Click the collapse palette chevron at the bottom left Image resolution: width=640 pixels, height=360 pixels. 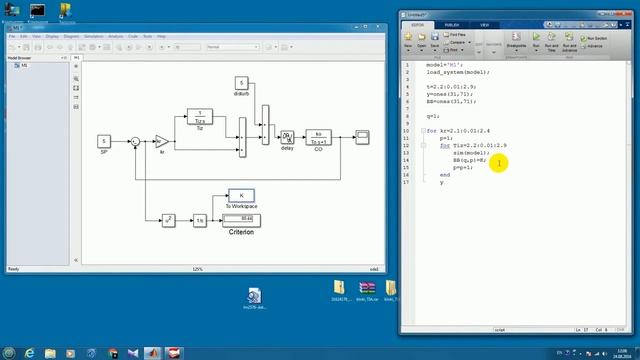pos(76,260)
